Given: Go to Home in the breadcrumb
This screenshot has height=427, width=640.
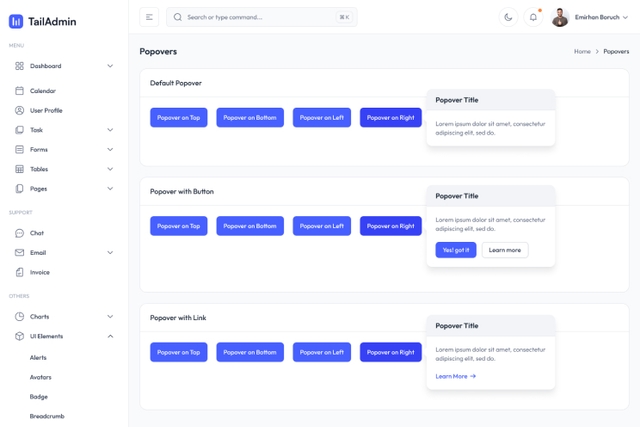Looking at the screenshot, I should coord(582,51).
